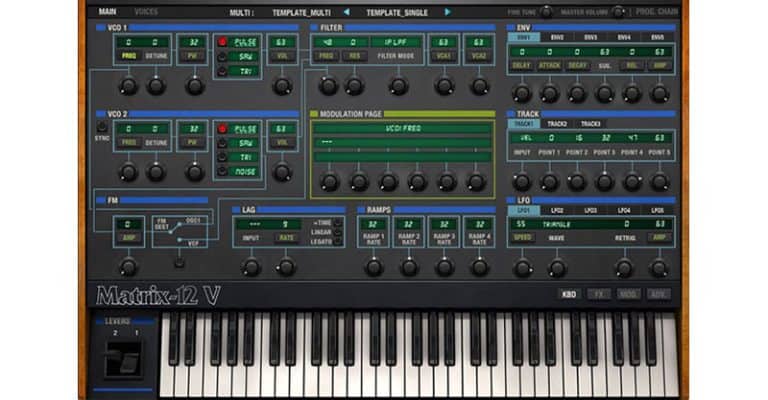This screenshot has height=400, width=768.
Task: Go to next preset with right arrow
Action: coord(447,12)
